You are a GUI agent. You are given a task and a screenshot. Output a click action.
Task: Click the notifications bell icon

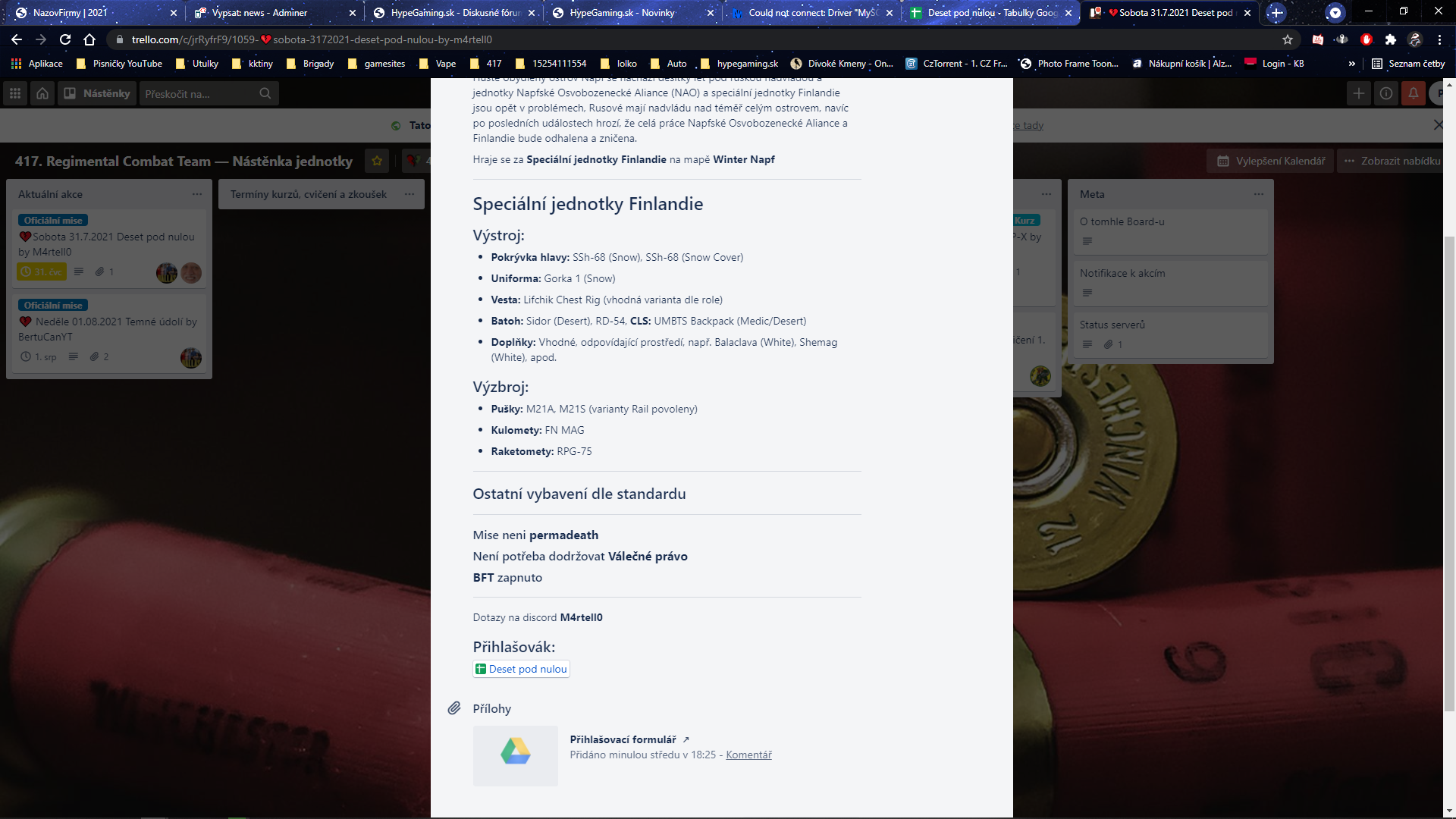coord(1414,93)
